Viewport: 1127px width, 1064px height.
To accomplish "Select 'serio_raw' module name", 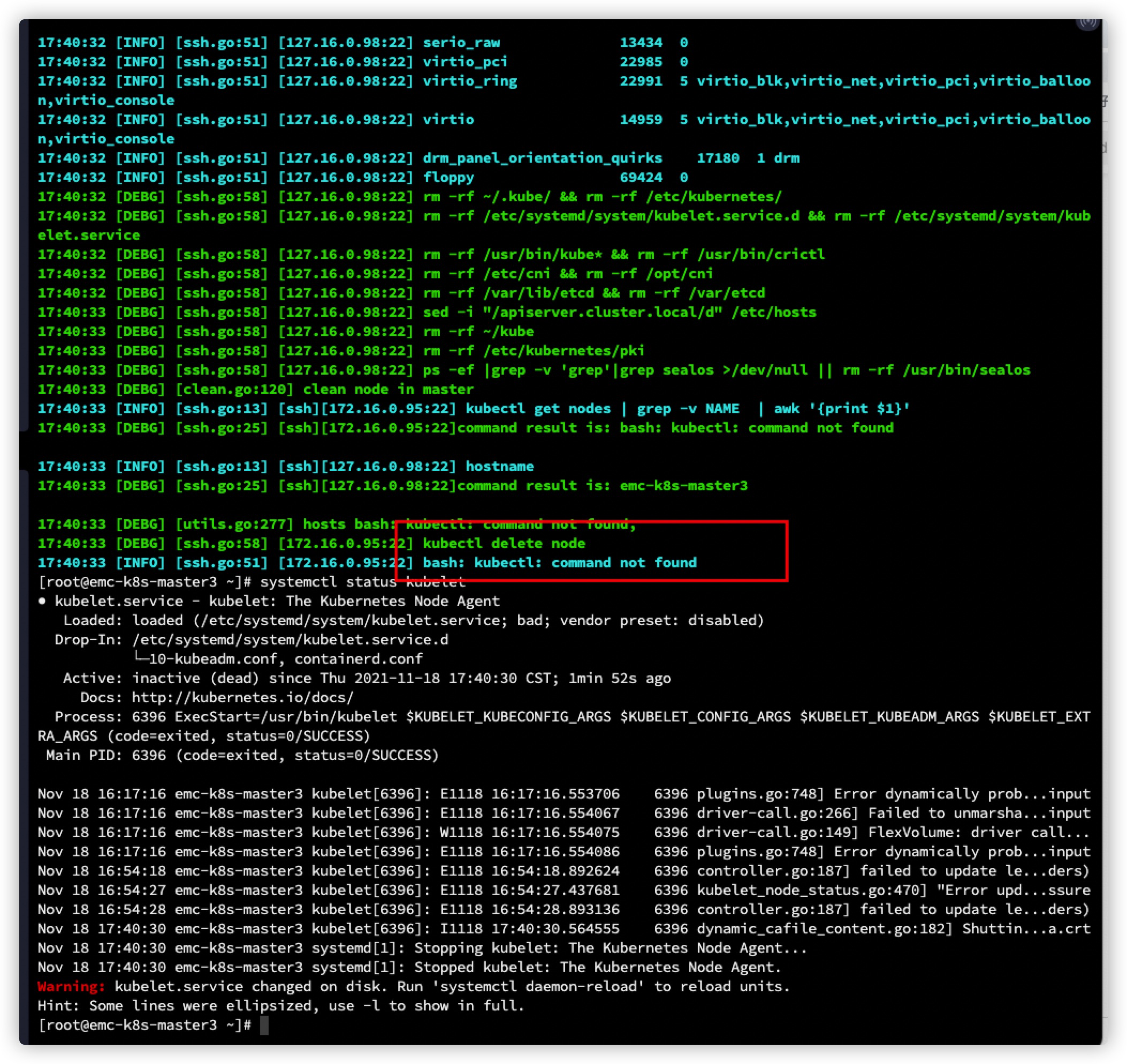I will [x=461, y=42].
